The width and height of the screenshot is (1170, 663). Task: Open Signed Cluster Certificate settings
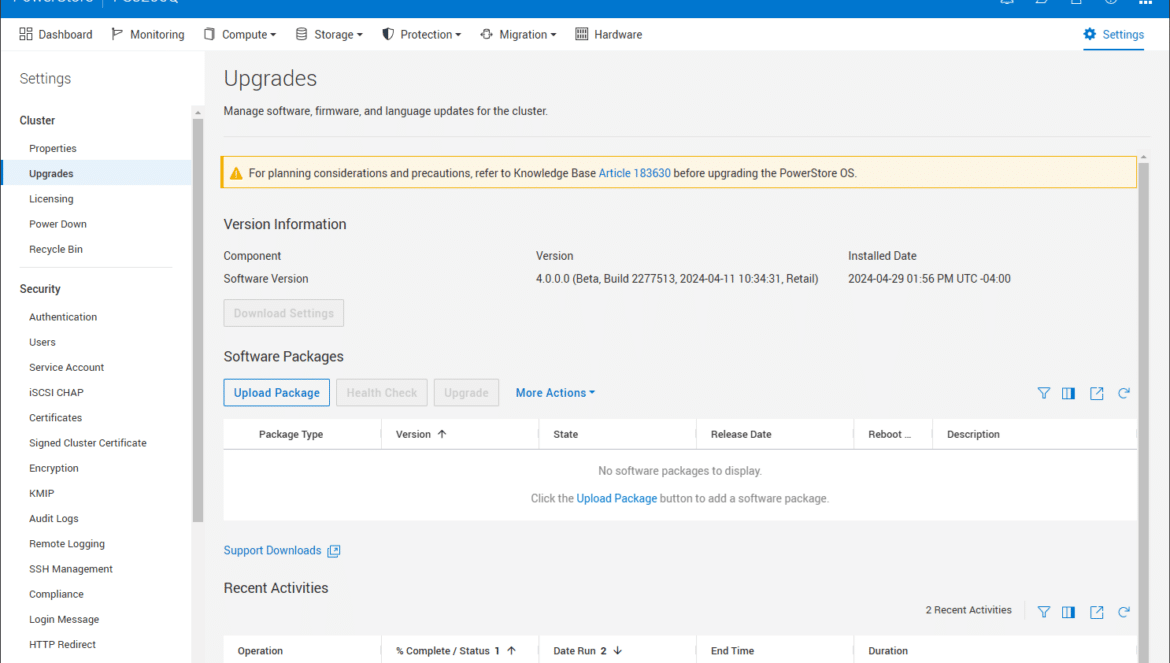[88, 443]
